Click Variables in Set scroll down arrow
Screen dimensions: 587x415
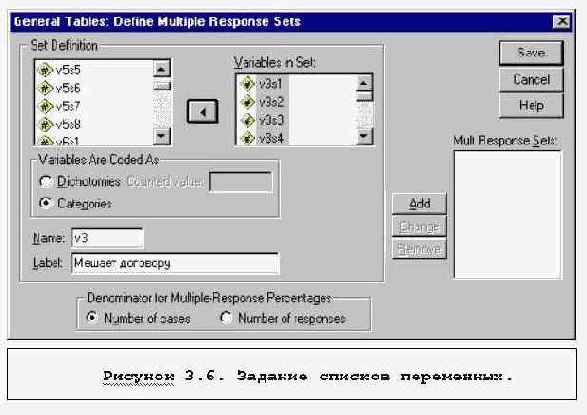(364, 136)
